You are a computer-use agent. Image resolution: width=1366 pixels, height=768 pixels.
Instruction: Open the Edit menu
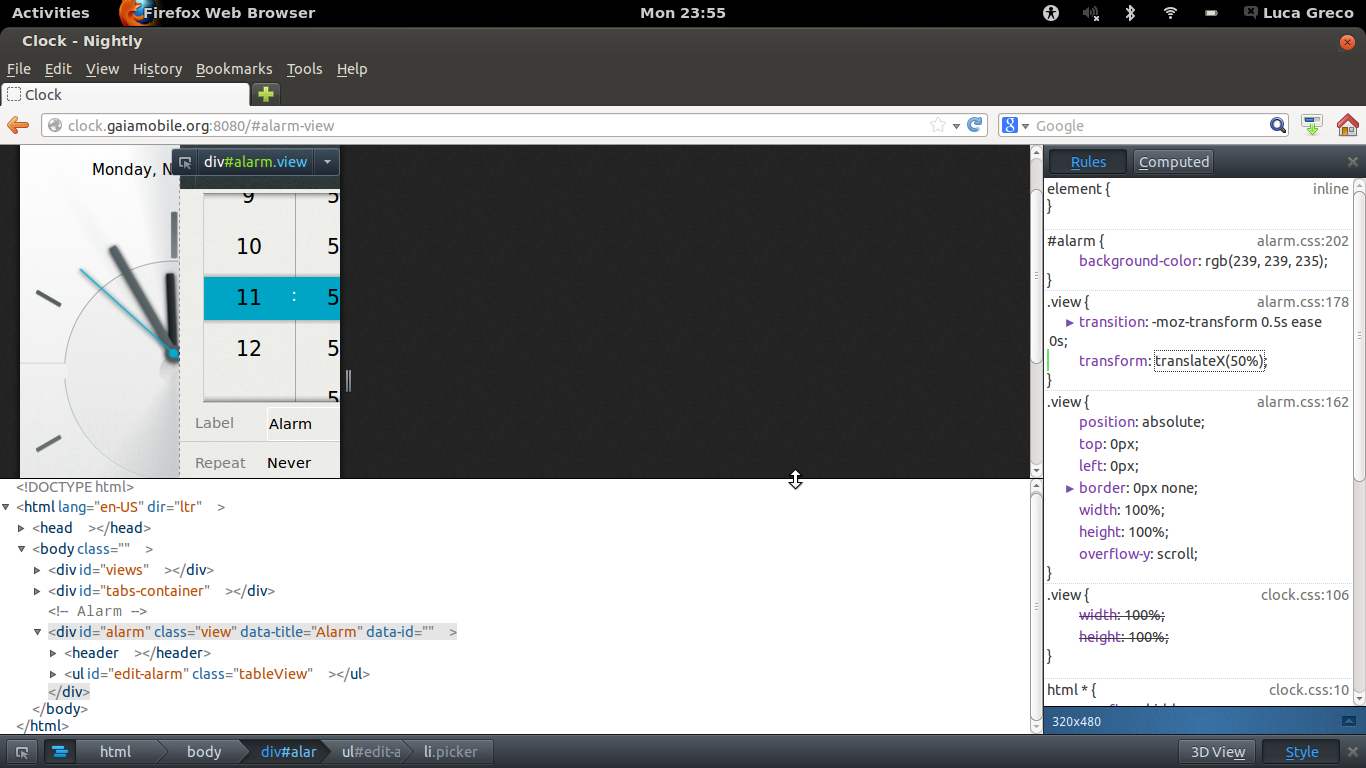click(58, 69)
